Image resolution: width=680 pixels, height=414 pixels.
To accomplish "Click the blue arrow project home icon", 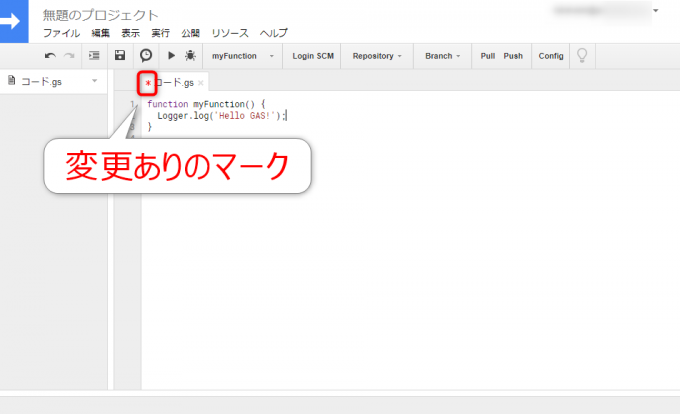I will [x=13, y=21].
